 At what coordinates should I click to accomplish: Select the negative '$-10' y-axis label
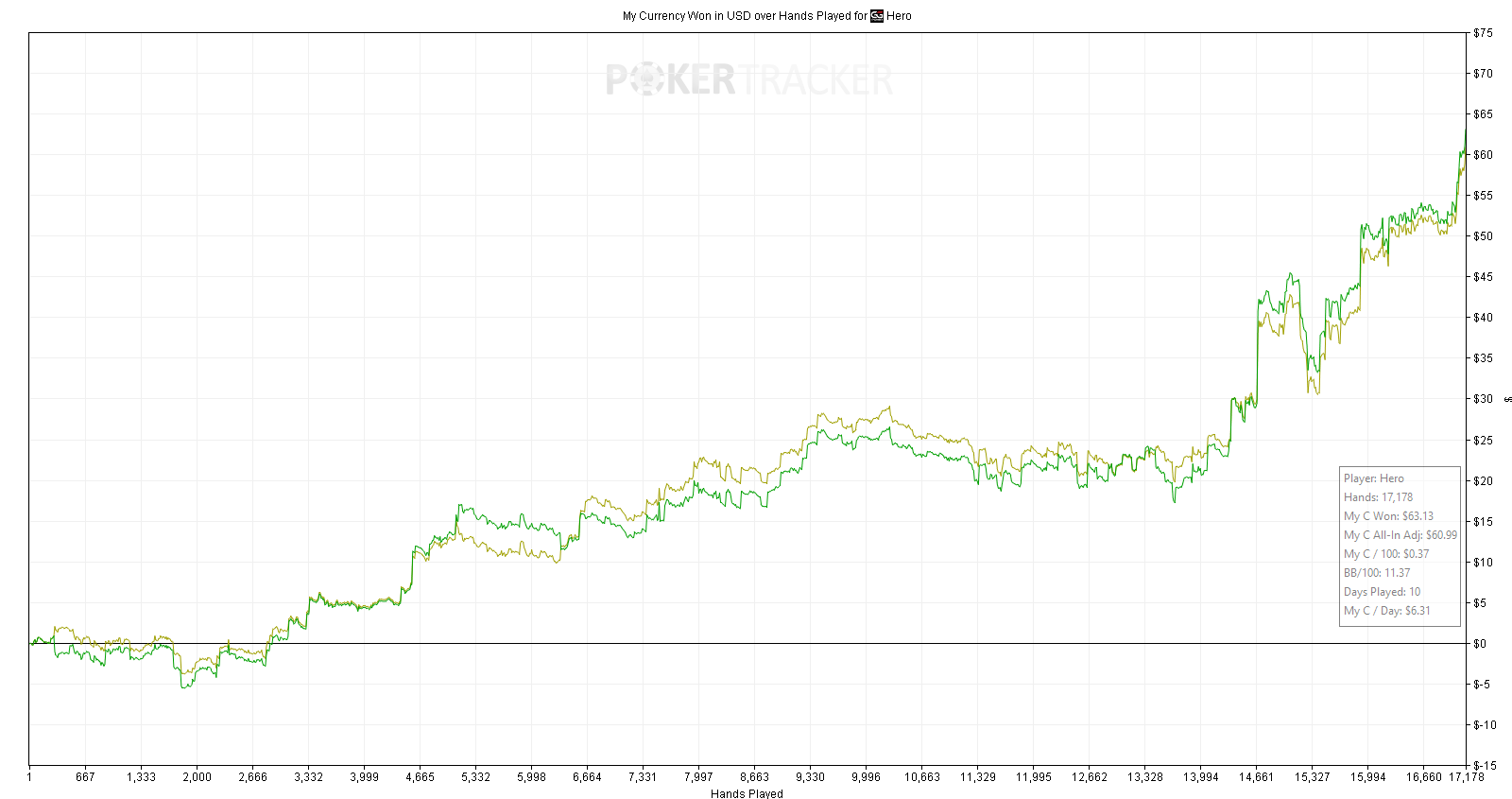1485,725
